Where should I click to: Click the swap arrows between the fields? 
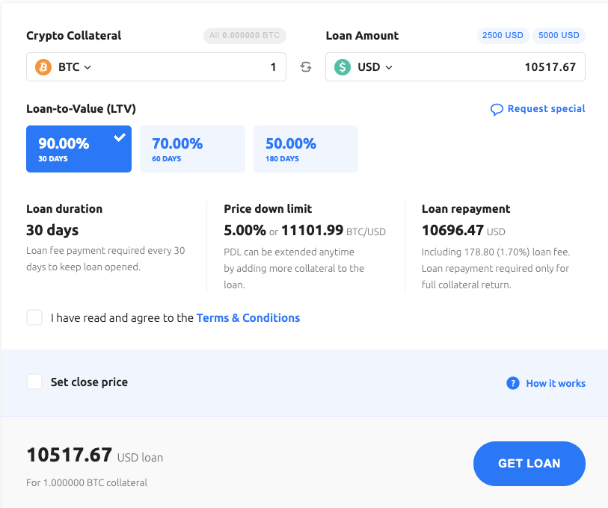pos(306,67)
